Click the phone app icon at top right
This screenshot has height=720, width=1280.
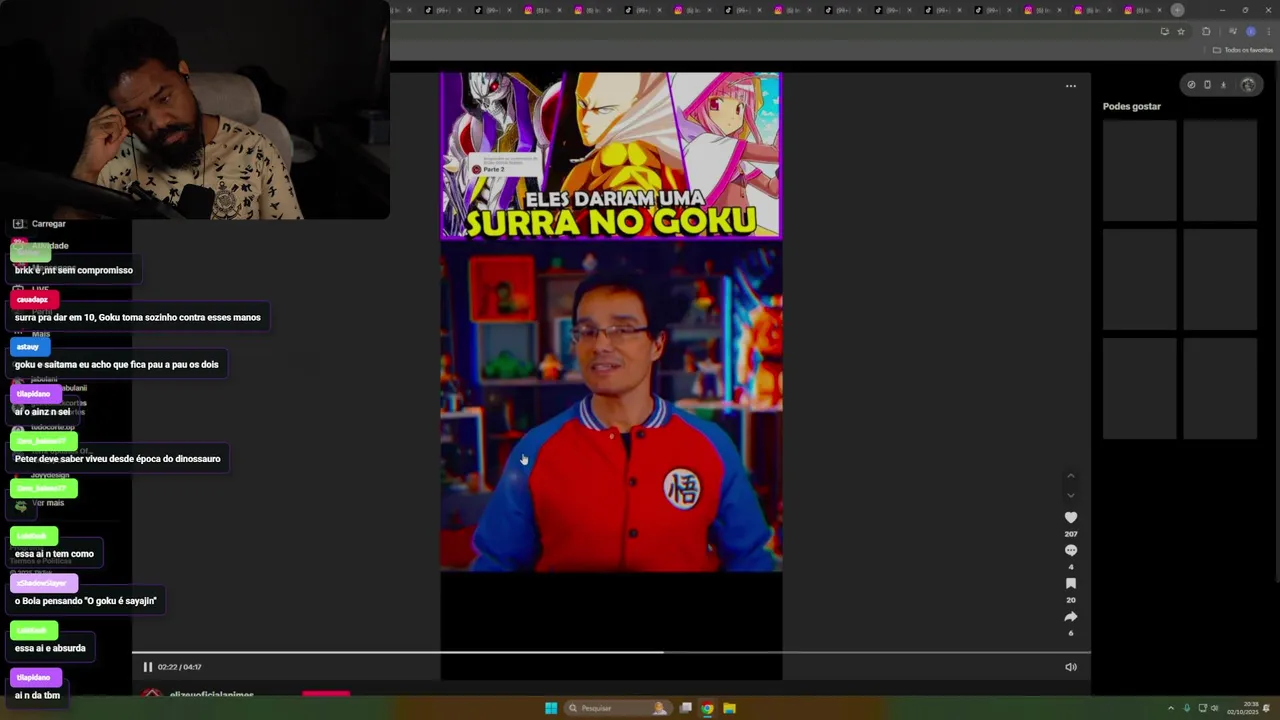tap(1207, 85)
